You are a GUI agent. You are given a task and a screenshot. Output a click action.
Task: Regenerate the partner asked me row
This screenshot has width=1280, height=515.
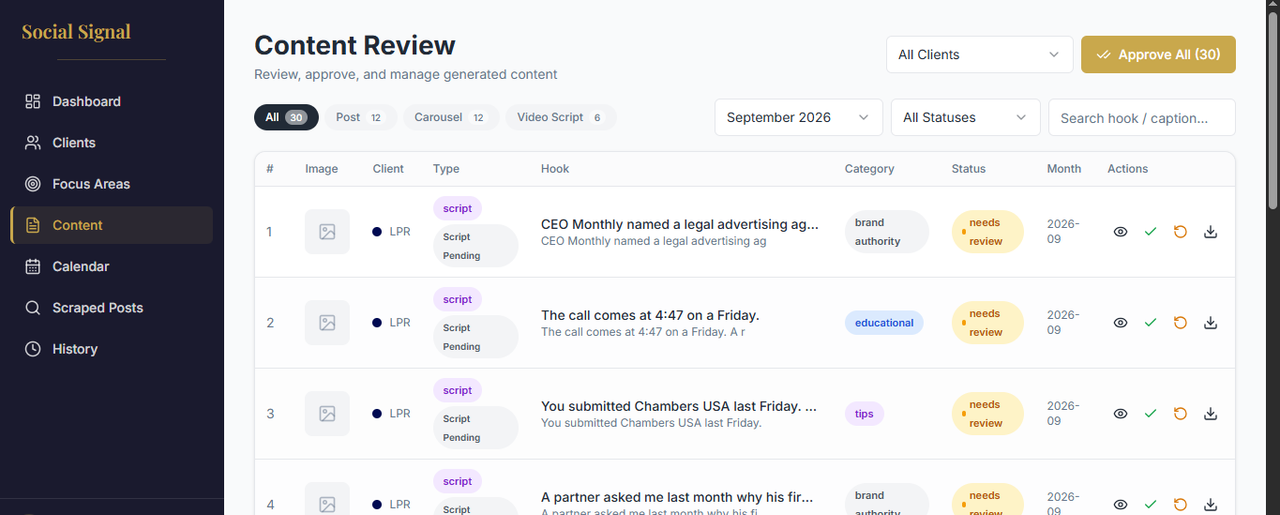pyautogui.click(x=1180, y=505)
